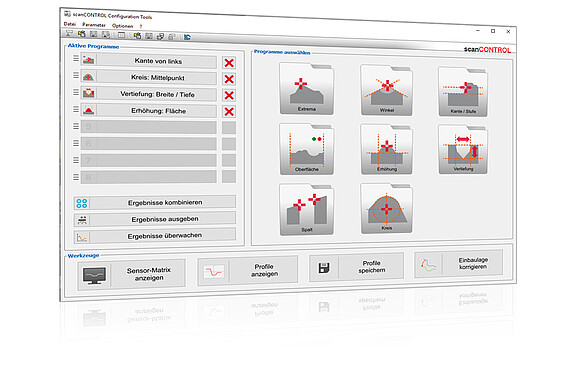Open the Oberfläche program folder
Viewport: 576px width, 384px height.
pyautogui.click(x=306, y=149)
